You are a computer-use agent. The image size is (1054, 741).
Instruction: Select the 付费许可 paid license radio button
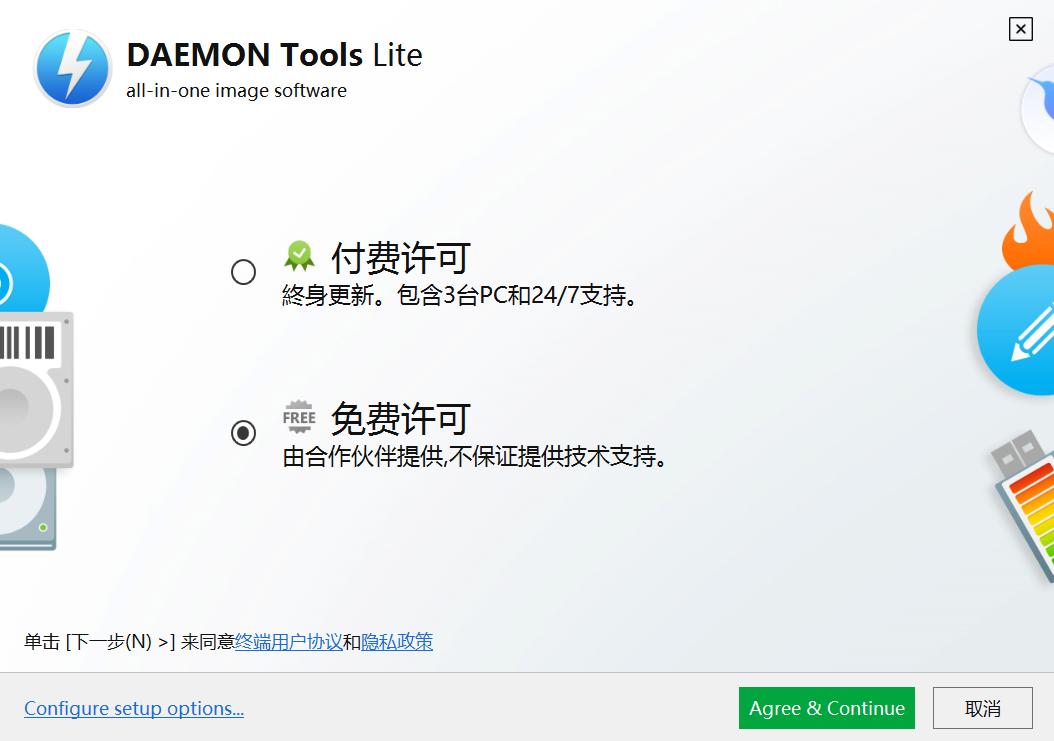(243, 272)
